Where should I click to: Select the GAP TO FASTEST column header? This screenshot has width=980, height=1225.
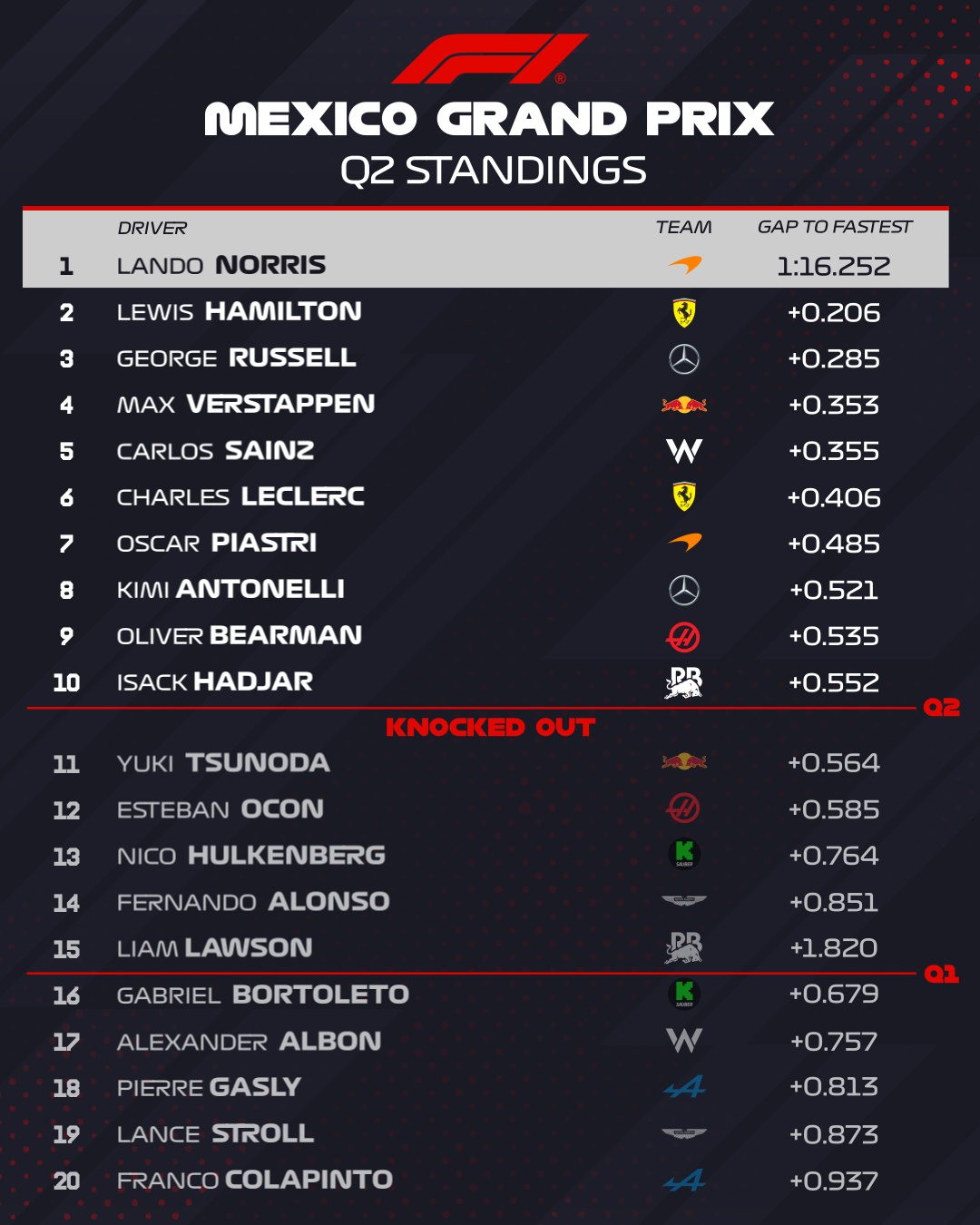click(835, 227)
